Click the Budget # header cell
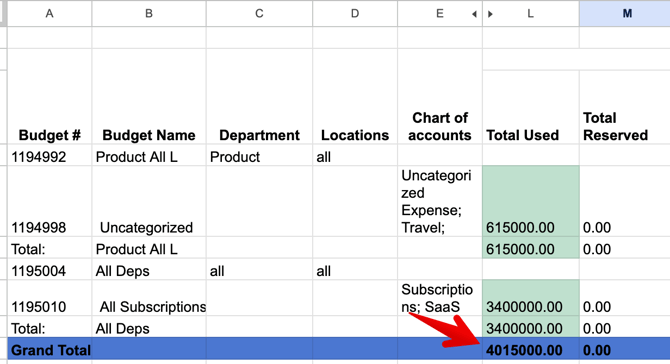Viewport: 670px width, 364px height. [49, 96]
